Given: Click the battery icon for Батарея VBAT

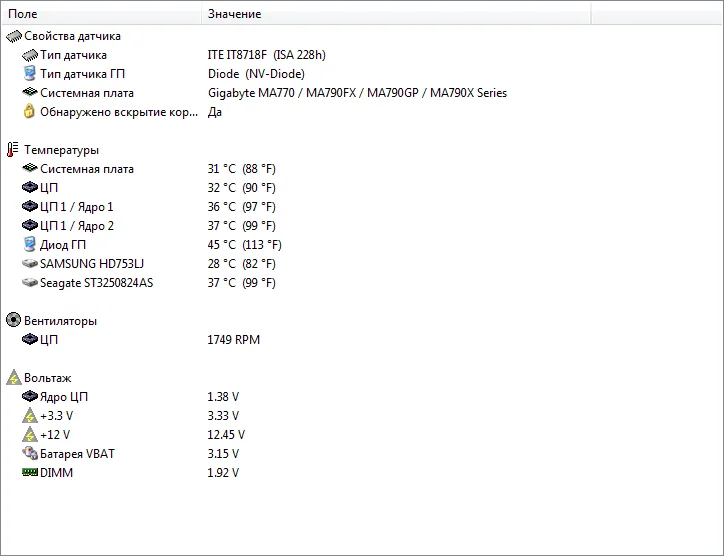Looking at the screenshot, I should click(30, 453).
